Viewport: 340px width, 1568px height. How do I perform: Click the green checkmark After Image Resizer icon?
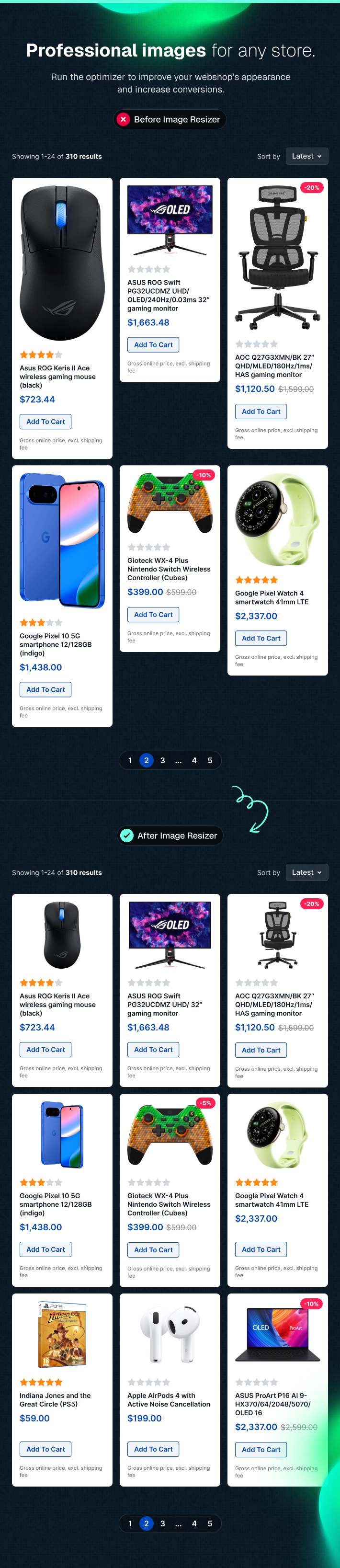(126, 835)
